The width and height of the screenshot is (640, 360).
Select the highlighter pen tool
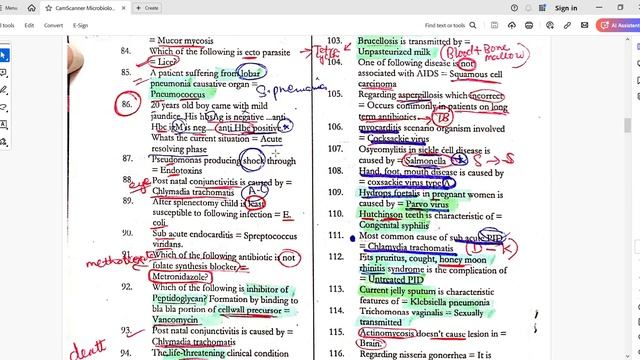pyautogui.click(x=4, y=90)
